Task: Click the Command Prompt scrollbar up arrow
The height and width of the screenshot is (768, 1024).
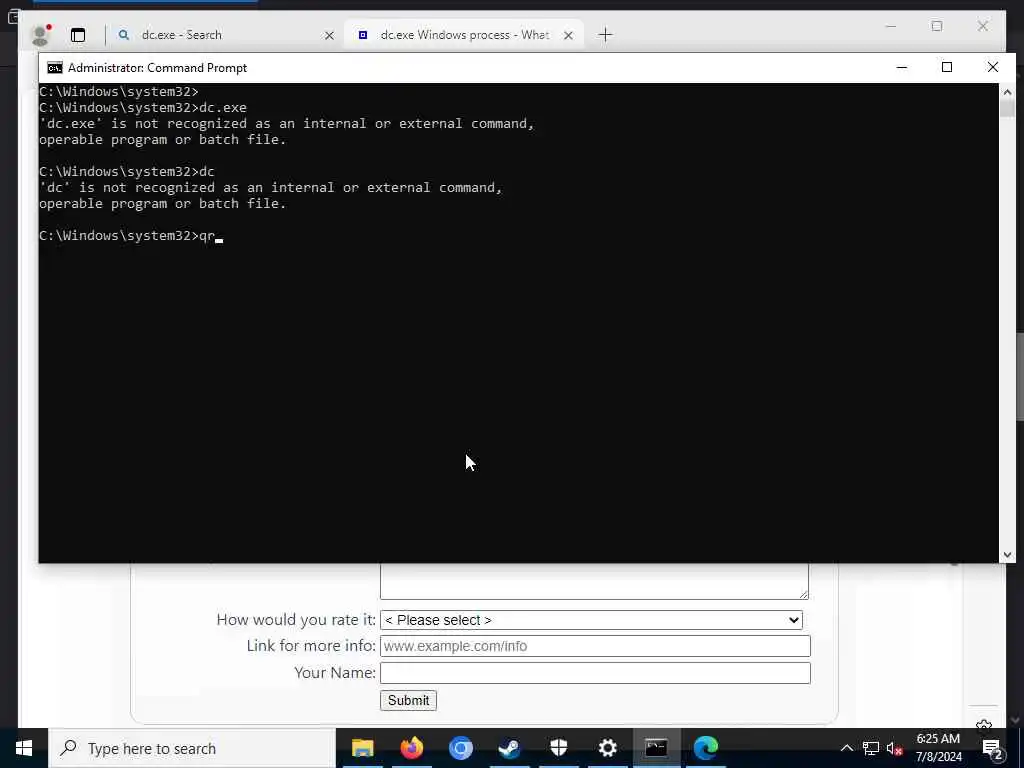Action: point(1007,91)
